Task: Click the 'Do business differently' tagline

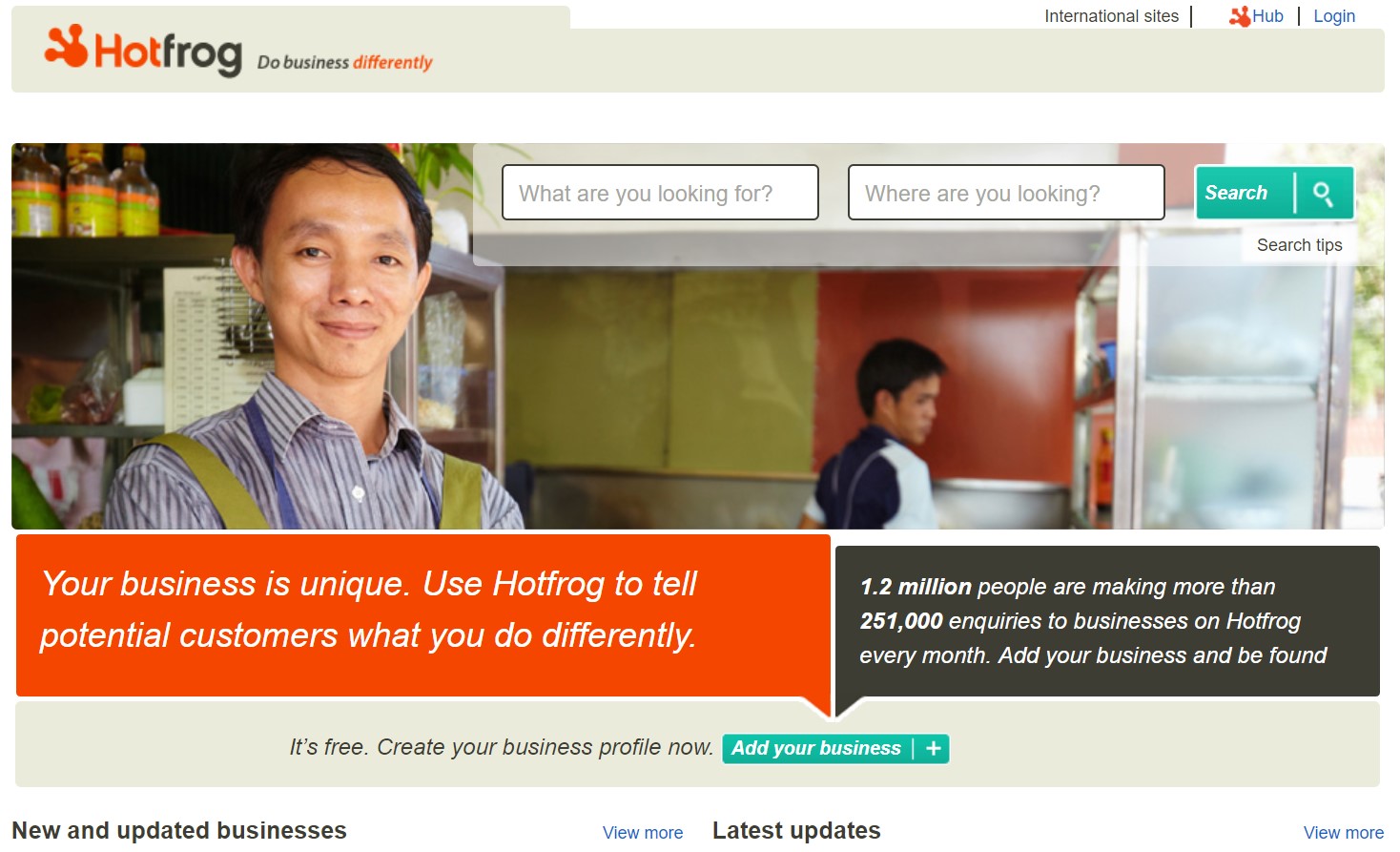Action: click(x=344, y=63)
